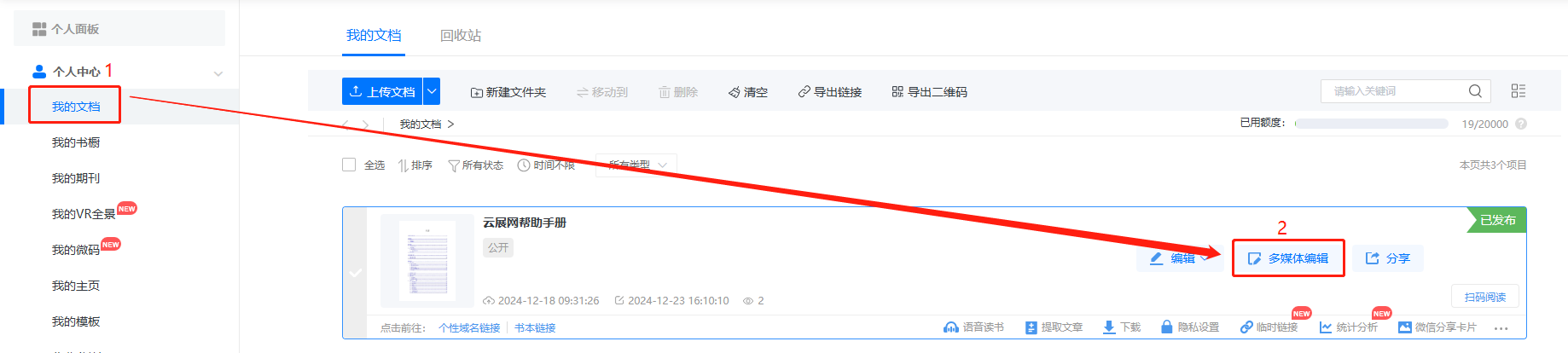Click the 多媒体编辑 button

(1288, 258)
